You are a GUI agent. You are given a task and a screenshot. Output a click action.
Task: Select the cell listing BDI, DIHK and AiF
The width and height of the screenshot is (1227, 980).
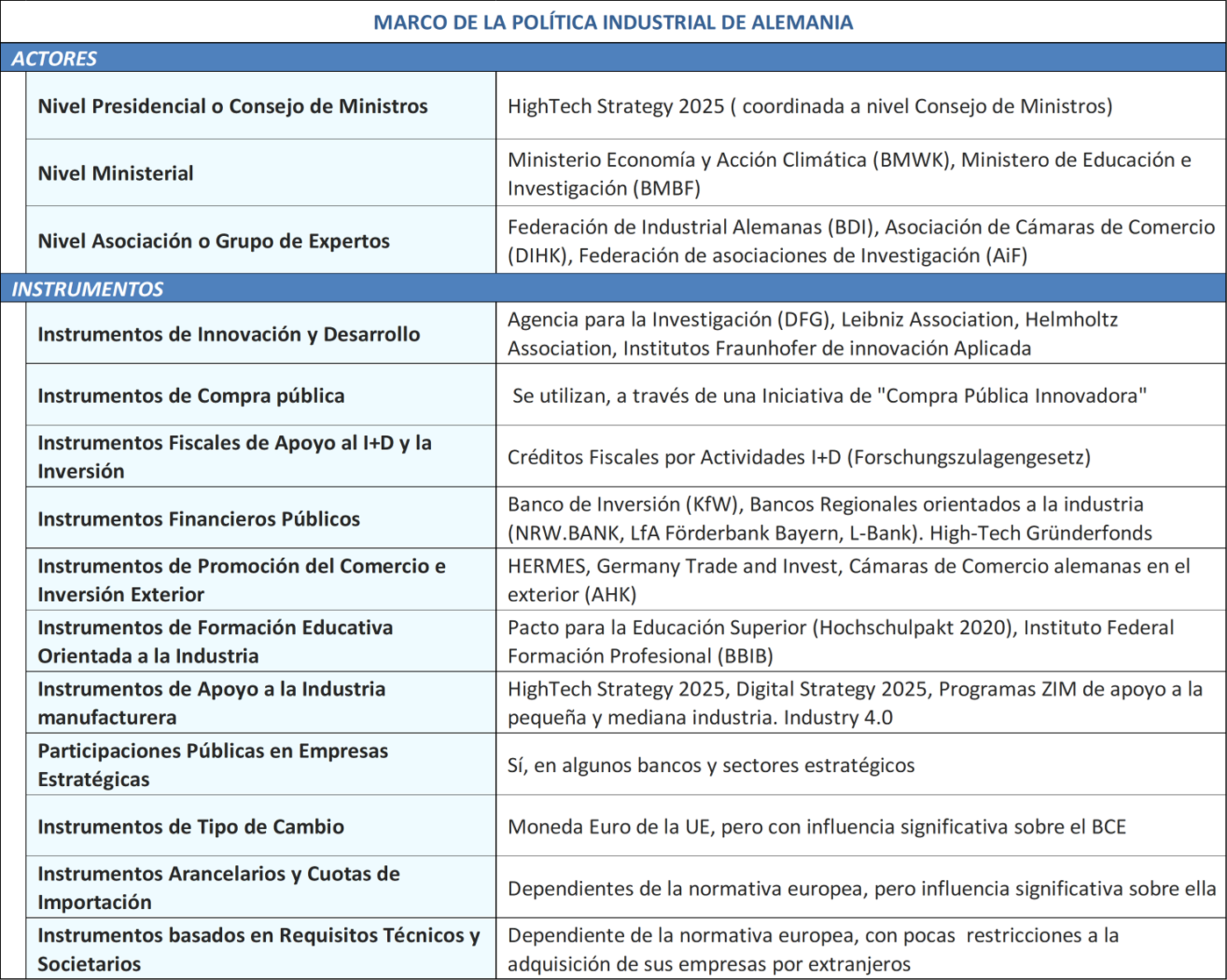point(860,241)
